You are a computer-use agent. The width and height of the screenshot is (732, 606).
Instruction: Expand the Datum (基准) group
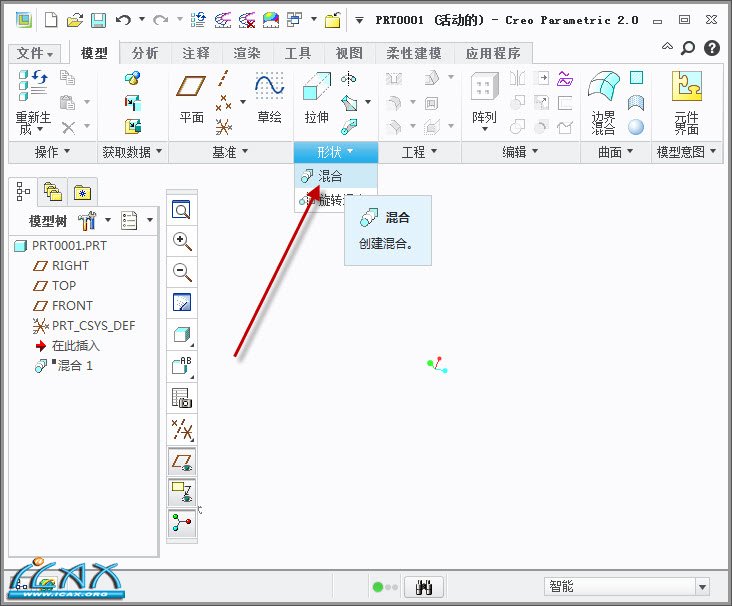pyautogui.click(x=230, y=152)
